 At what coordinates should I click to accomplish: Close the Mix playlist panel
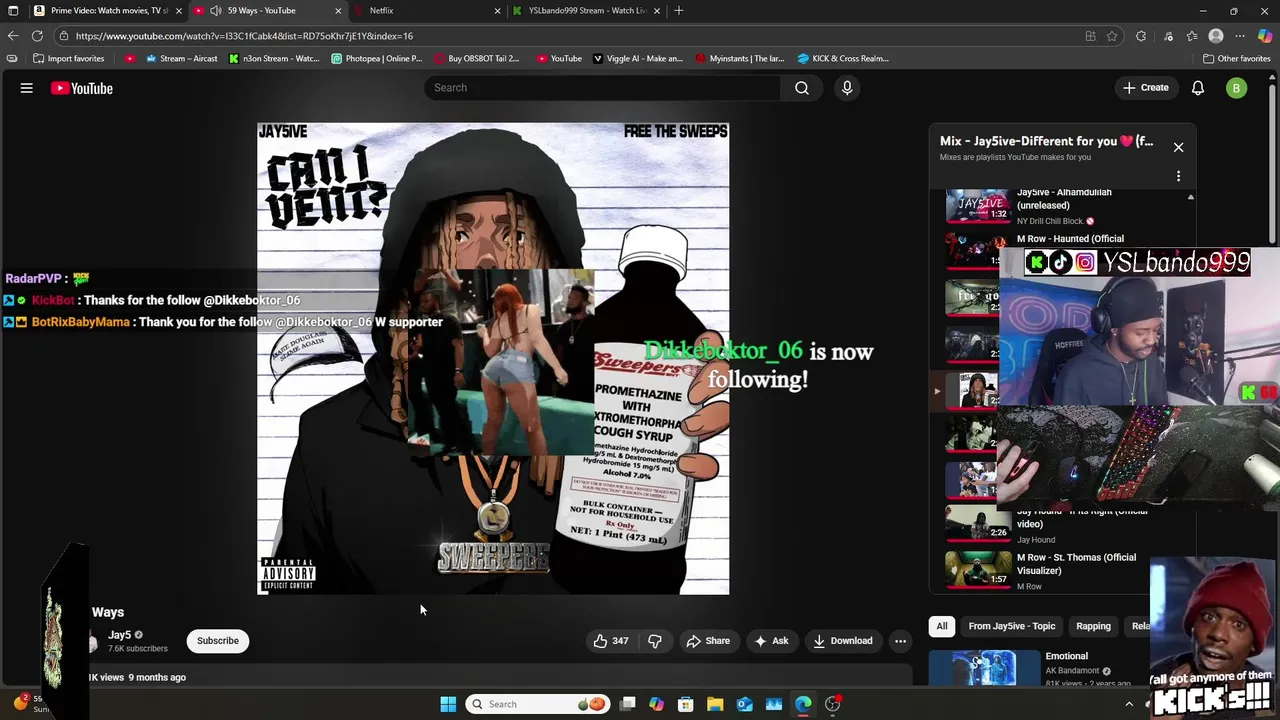coord(1178,147)
